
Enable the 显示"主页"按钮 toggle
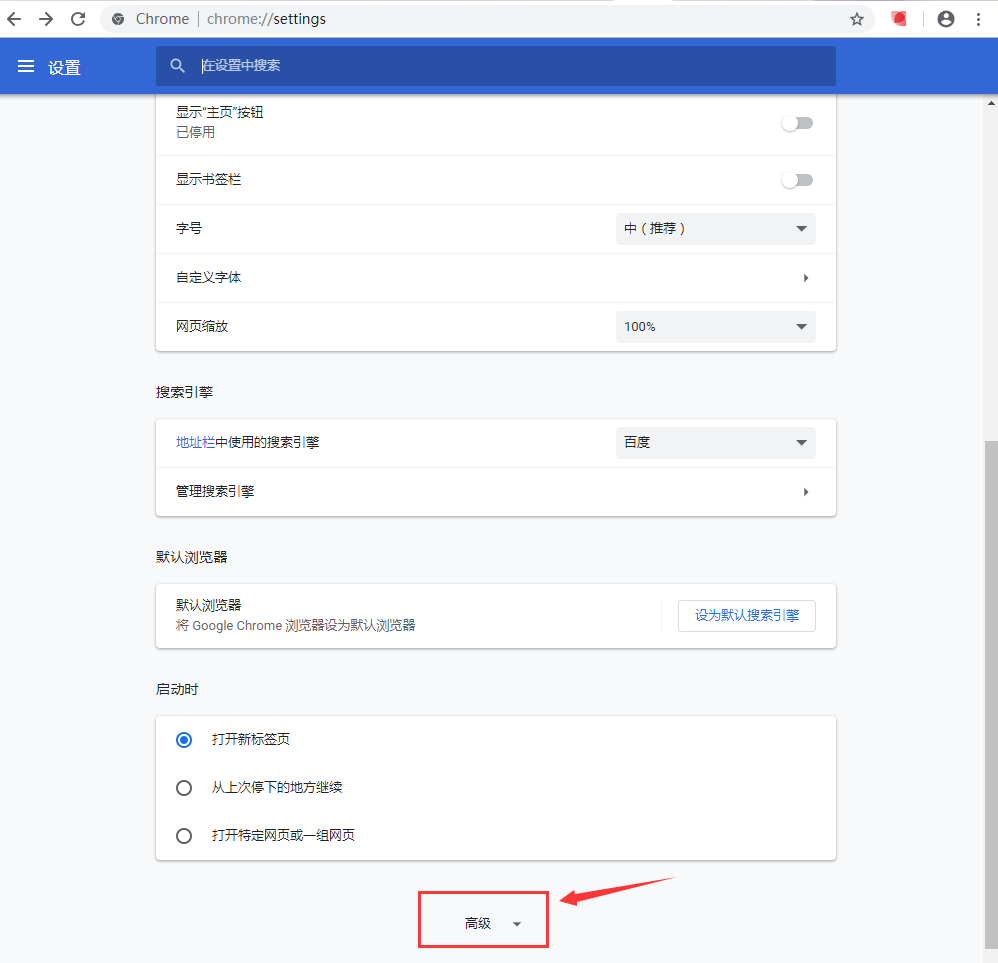point(797,123)
